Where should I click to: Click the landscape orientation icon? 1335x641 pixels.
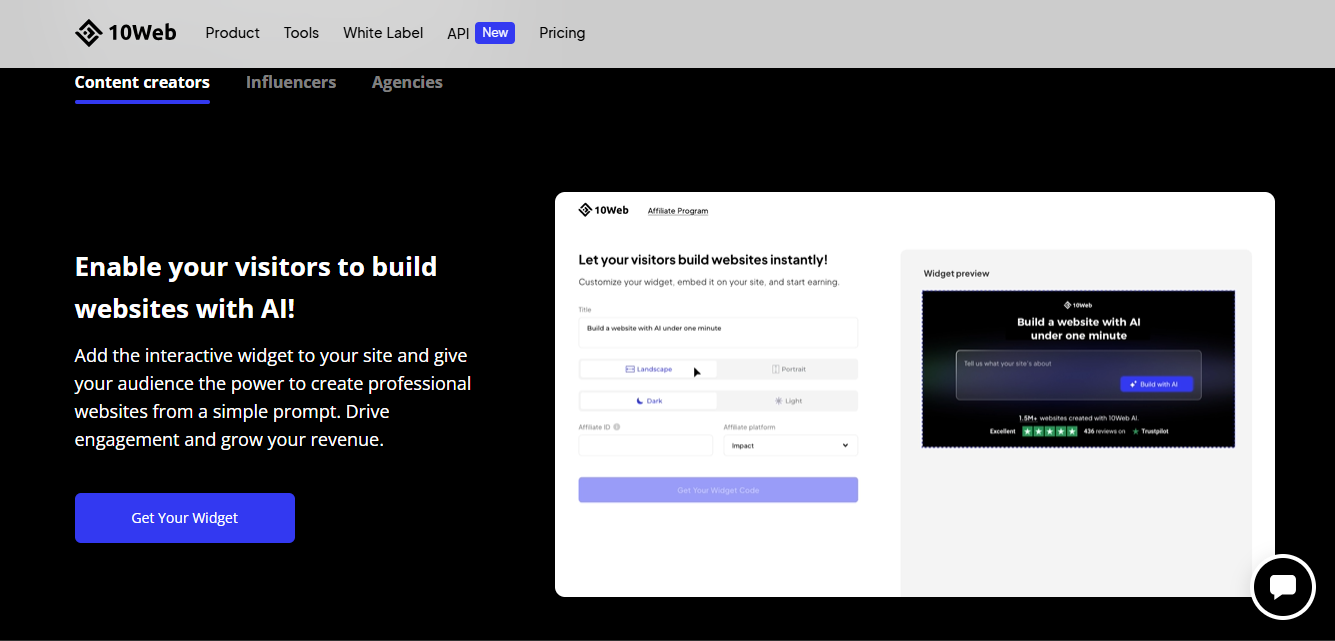point(629,370)
